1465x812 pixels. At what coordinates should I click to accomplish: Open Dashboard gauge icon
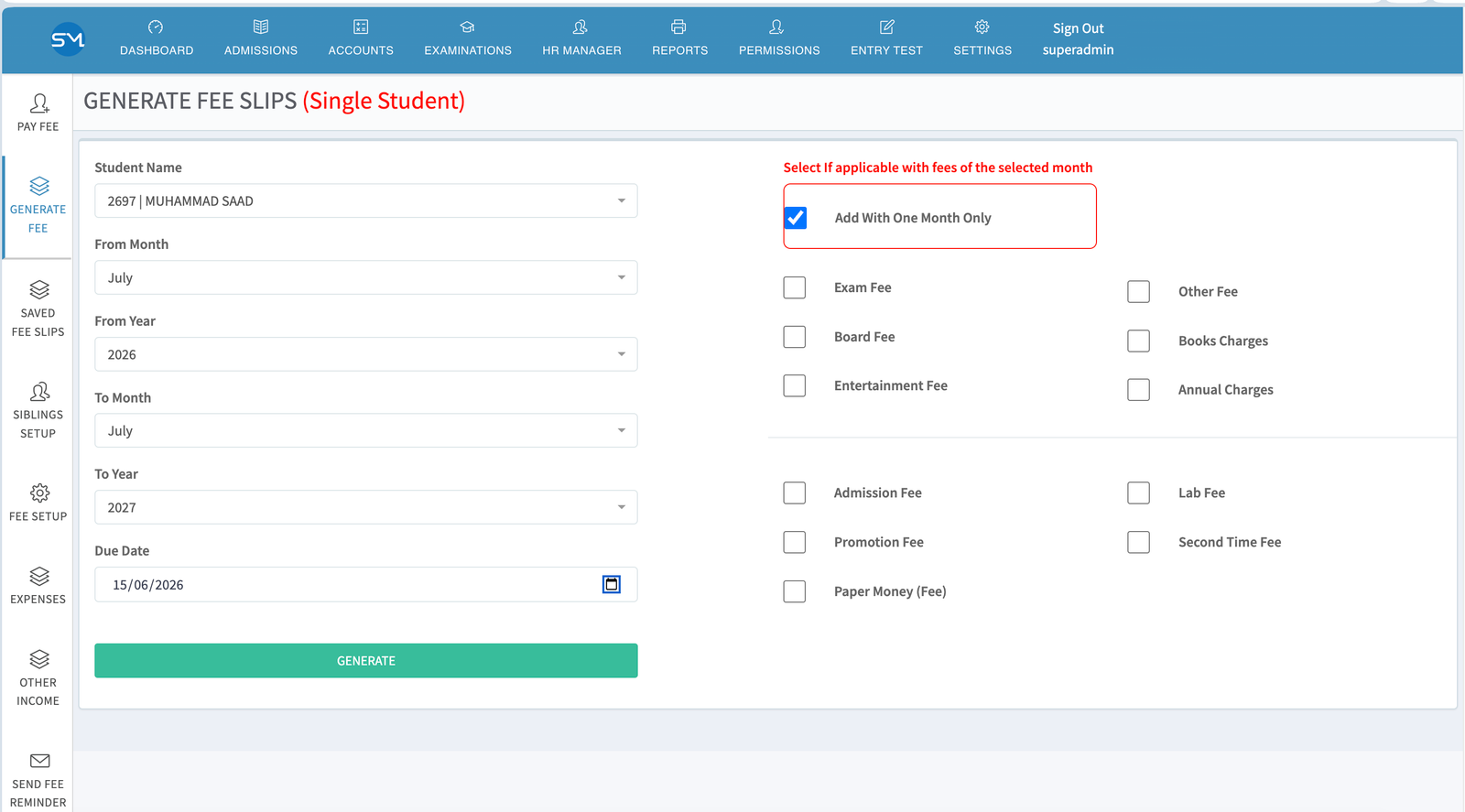point(156,27)
